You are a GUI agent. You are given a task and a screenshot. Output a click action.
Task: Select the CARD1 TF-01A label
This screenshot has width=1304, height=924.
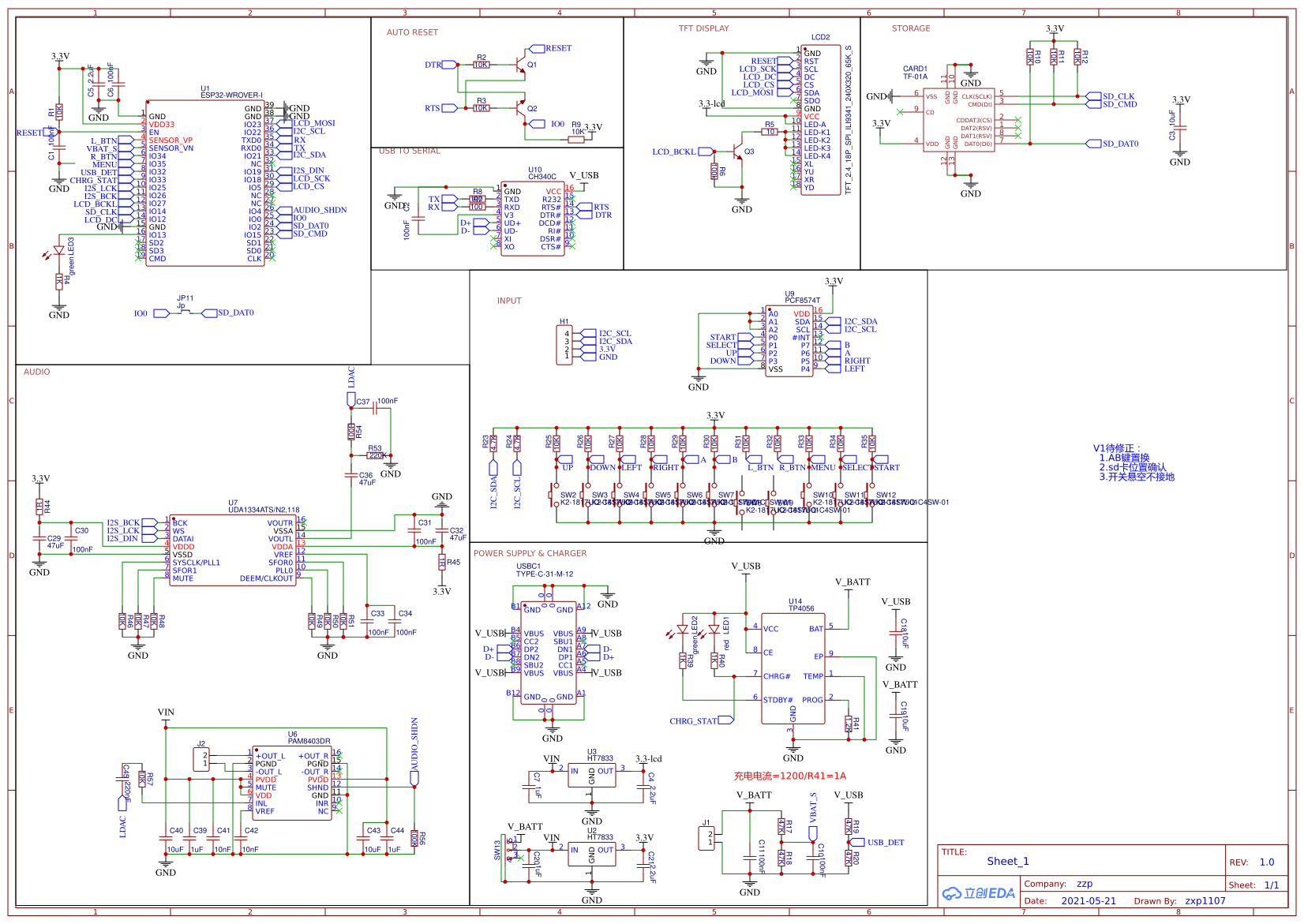click(x=916, y=73)
